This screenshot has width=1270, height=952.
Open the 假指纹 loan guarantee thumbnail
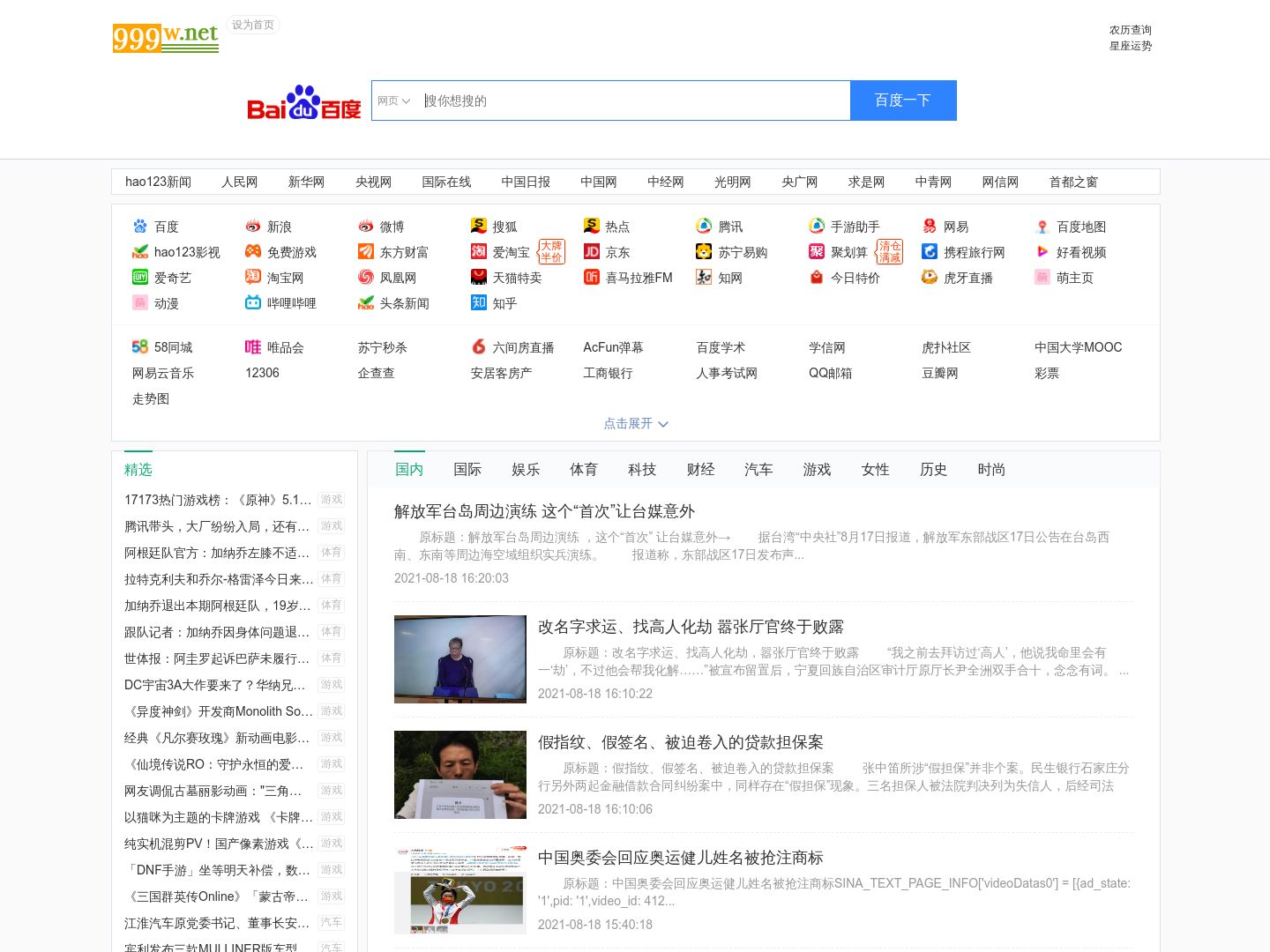coord(460,775)
